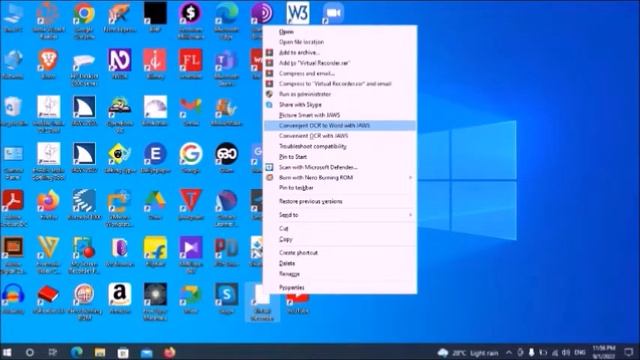Open Mail app from the taskbar
The image size is (640, 360).
tap(146, 352)
